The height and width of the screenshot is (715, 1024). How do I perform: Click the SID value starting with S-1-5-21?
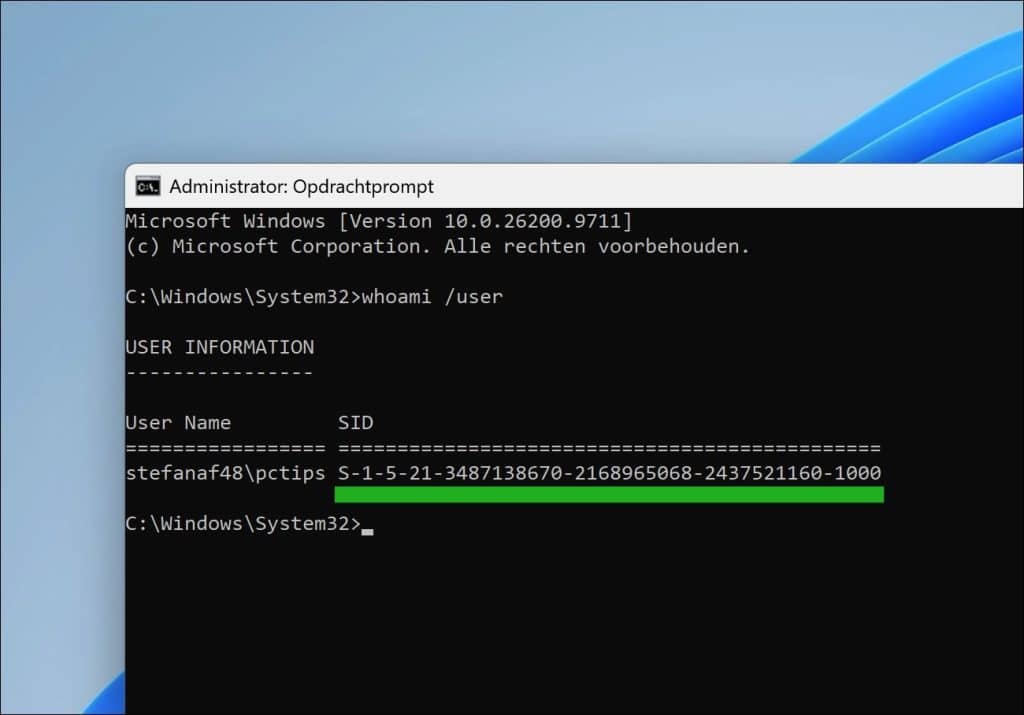(609, 473)
